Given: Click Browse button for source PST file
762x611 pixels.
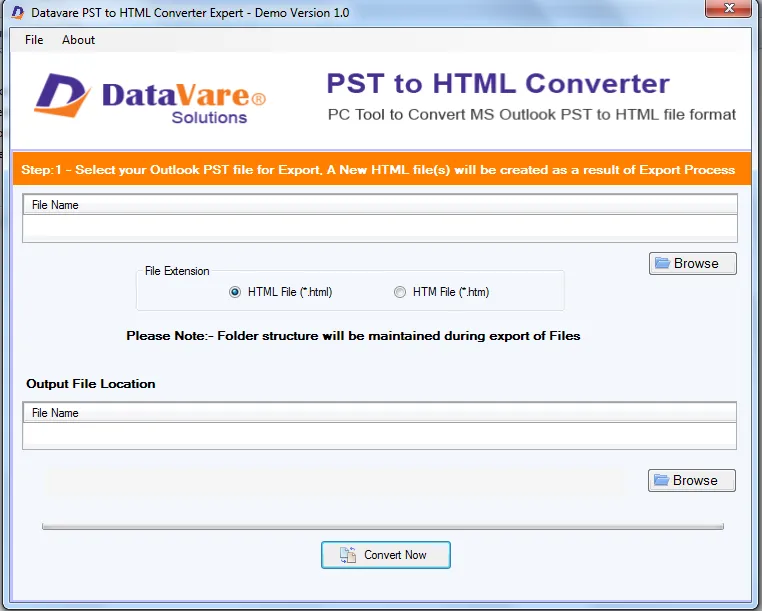Looking at the screenshot, I should (693, 263).
